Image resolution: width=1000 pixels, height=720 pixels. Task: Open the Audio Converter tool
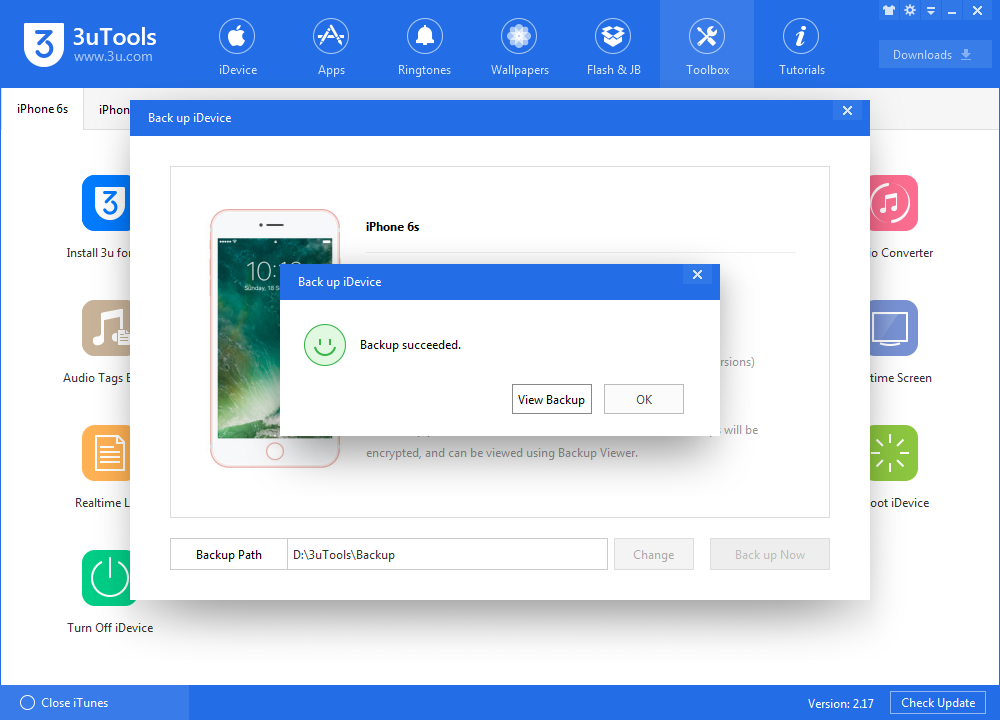tap(893, 203)
